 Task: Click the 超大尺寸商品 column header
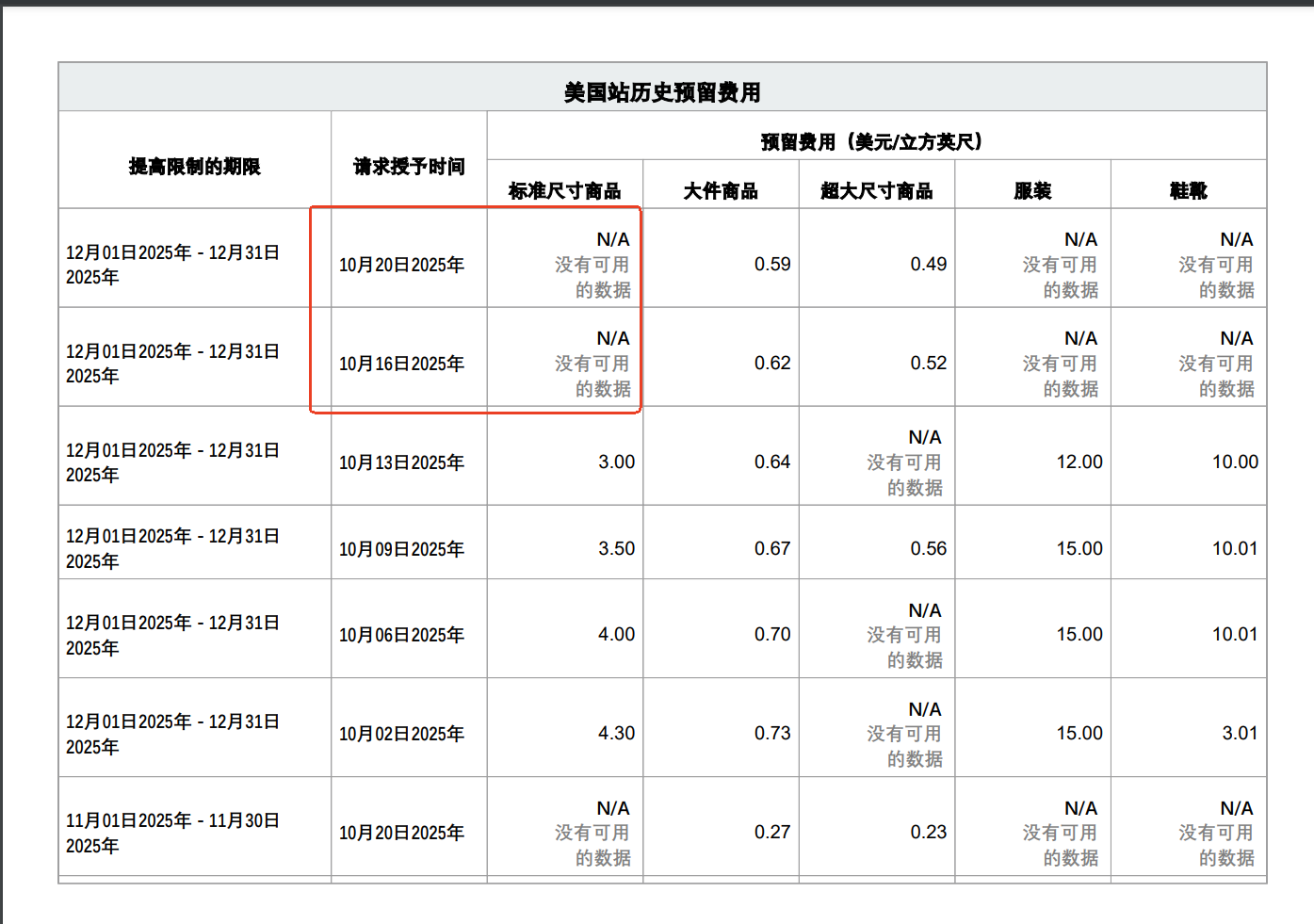[x=876, y=191]
